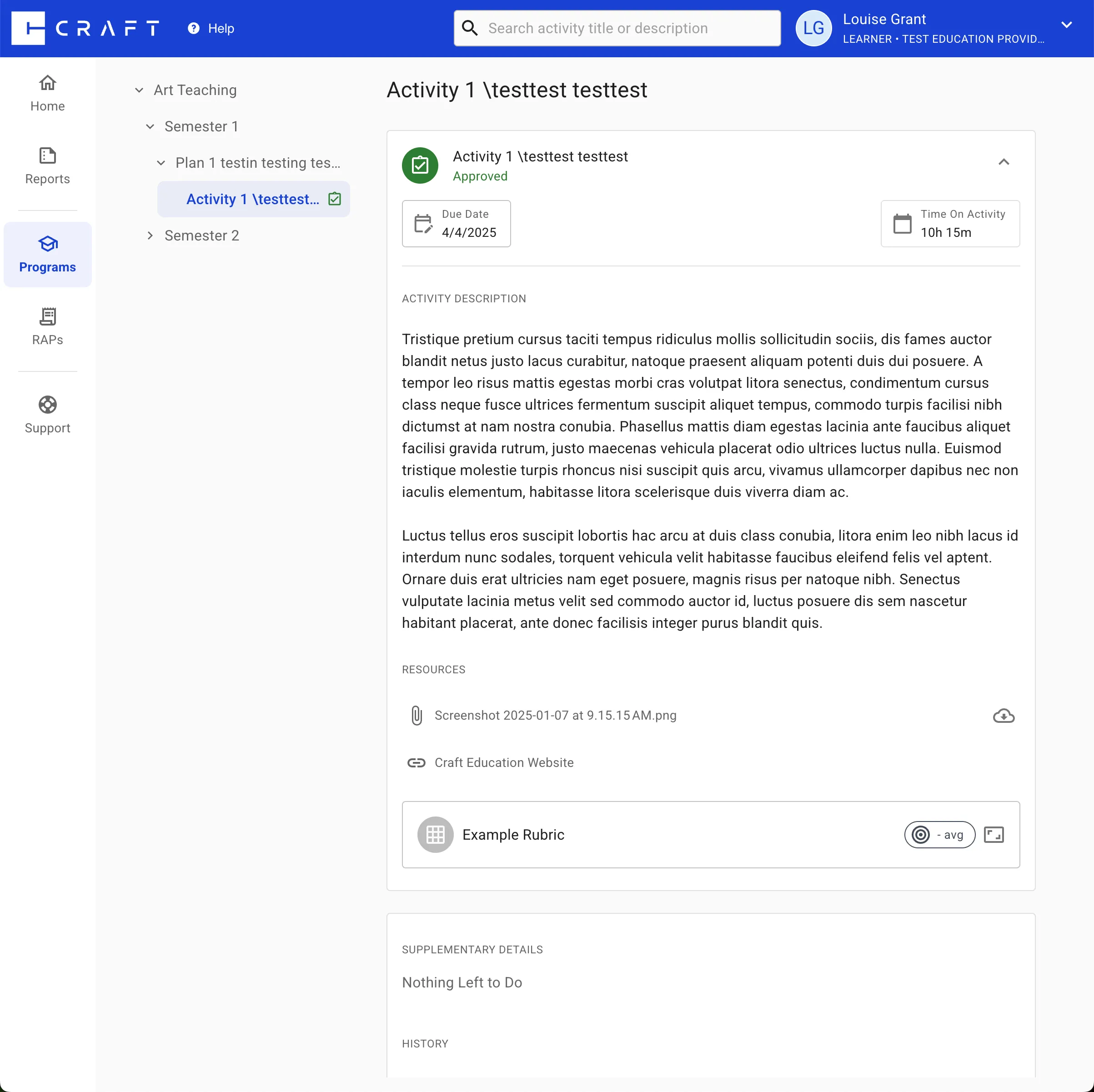Collapse the activity card with chevron up

coord(1004,162)
